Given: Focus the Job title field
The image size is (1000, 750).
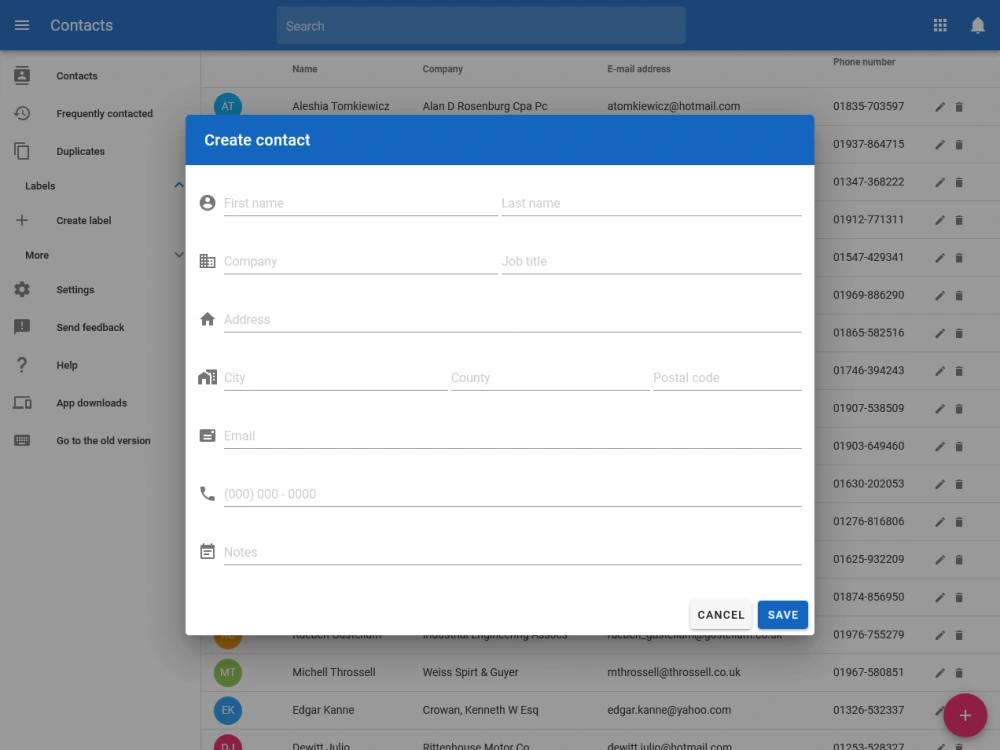Looking at the screenshot, I should click(x=651, y=261).
